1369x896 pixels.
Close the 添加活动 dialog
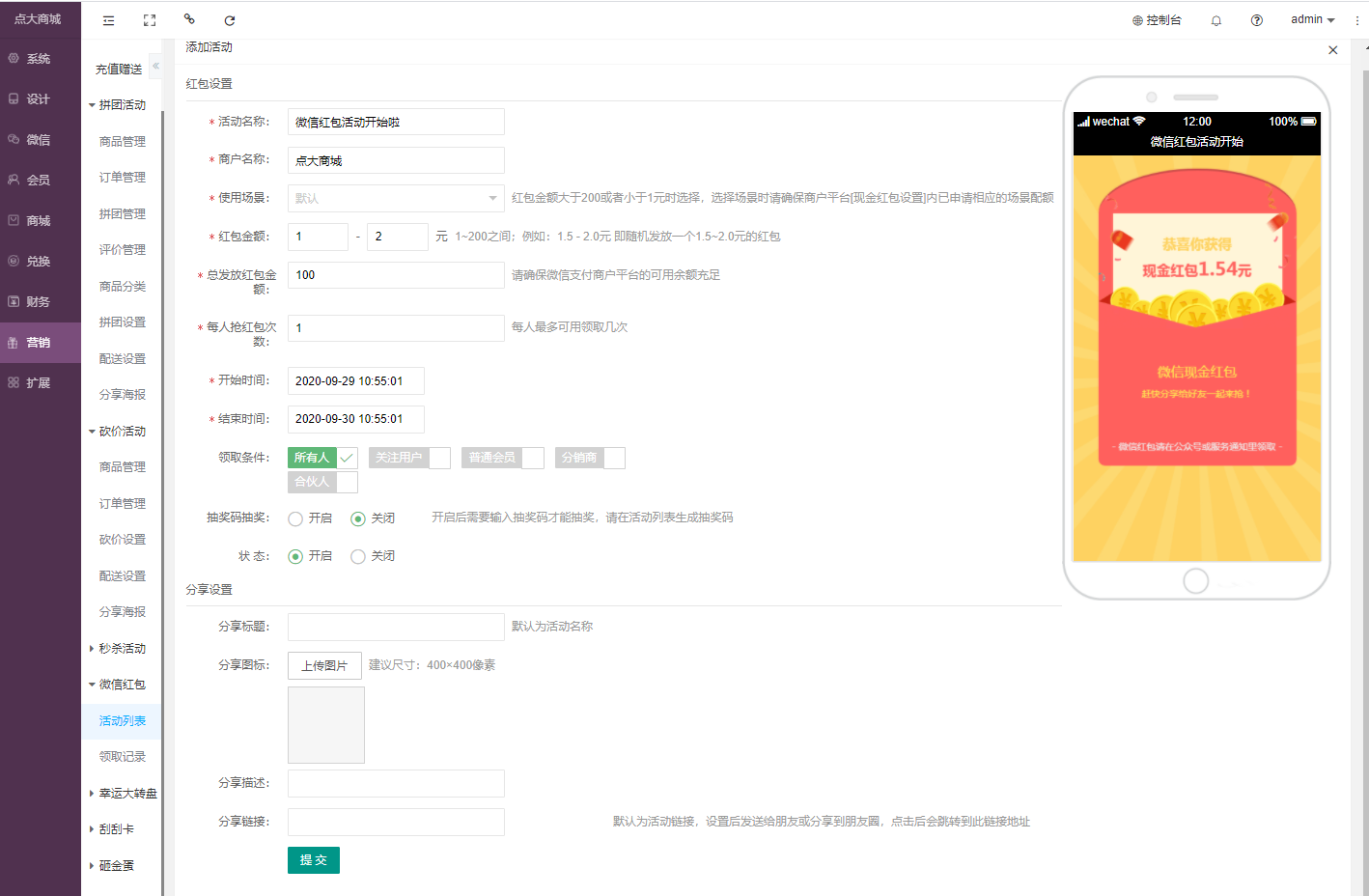coord(1333,50)
